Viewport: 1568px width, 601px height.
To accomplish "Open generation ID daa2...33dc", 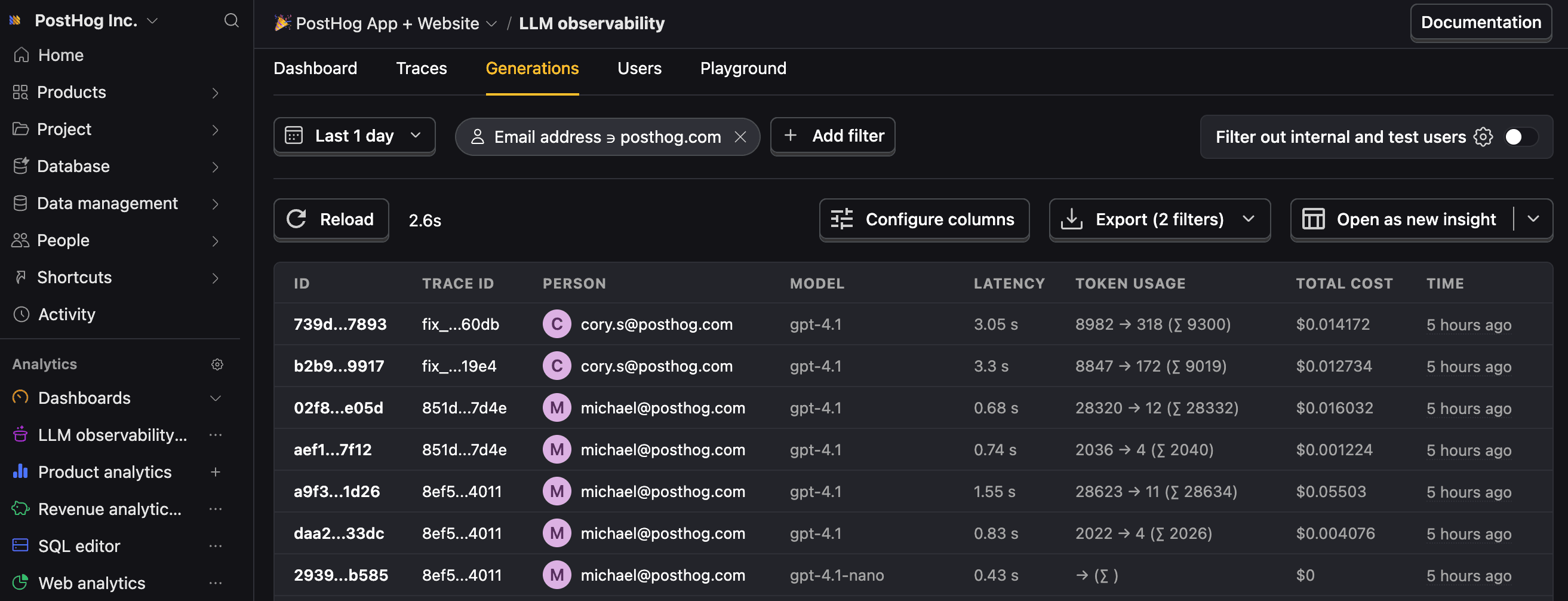I will click(339, 533).
